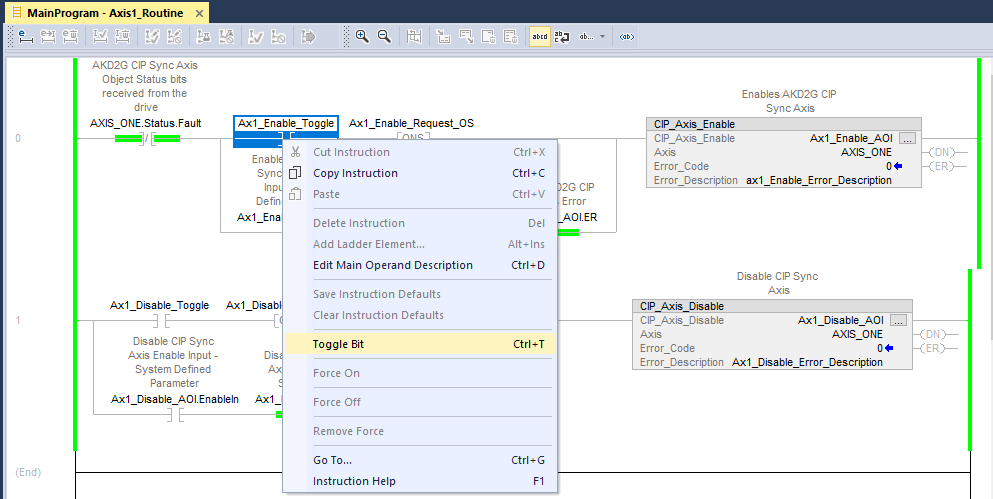The image size is (993, 499).
Task: Click Ax1_Disable_Error_Description tag
Action: (807, 362)
